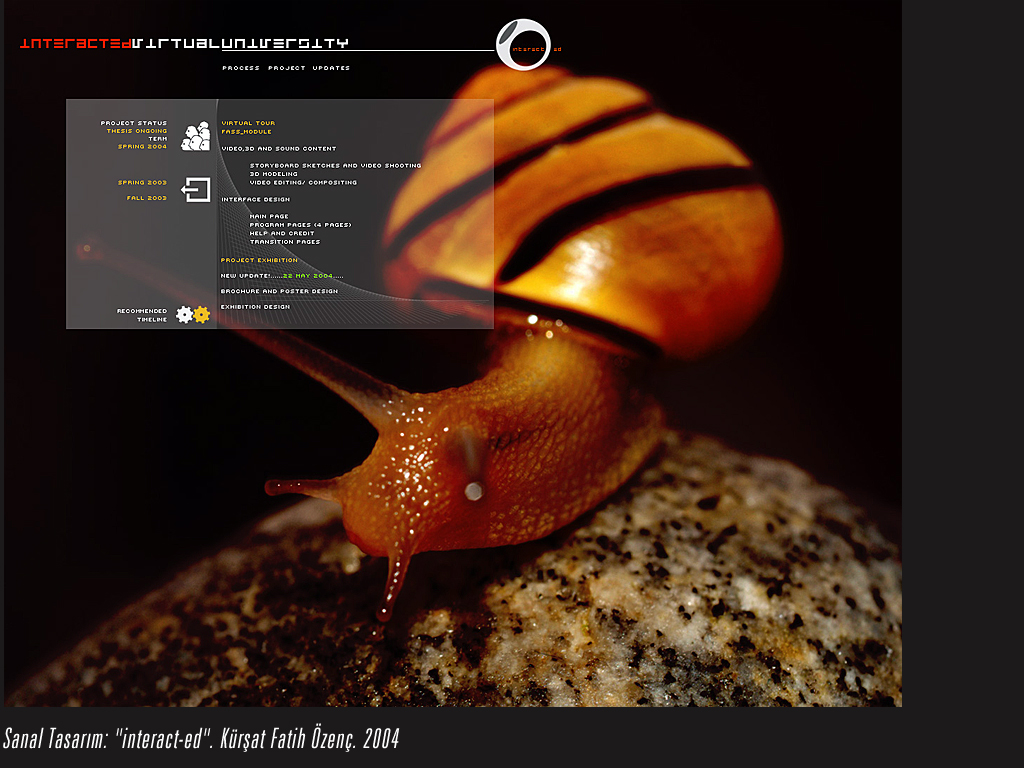Select the Fall 2003 term

click(x=146, y=198)
